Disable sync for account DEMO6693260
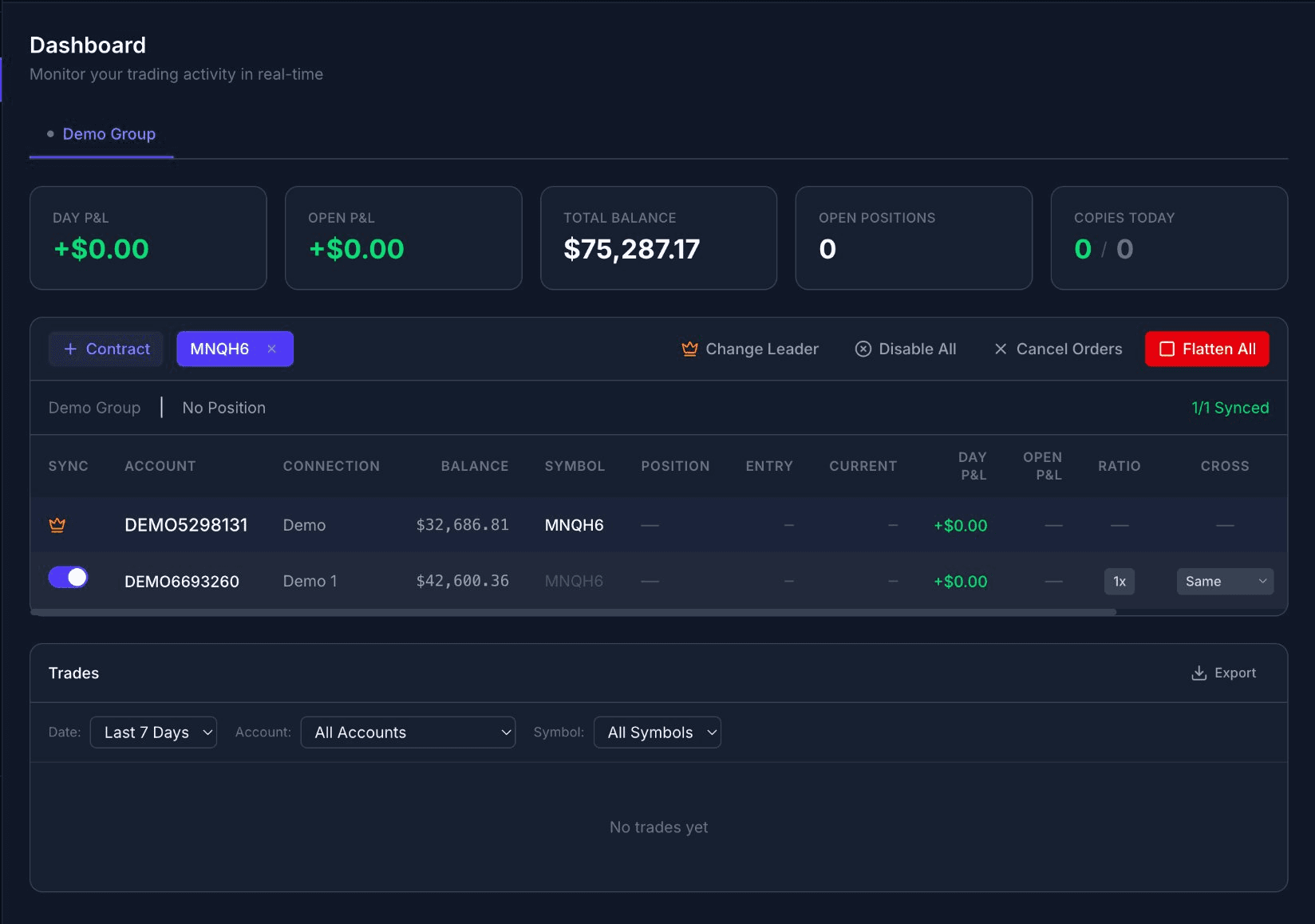The image size is (1315, 924). click(x=68, y=577)
